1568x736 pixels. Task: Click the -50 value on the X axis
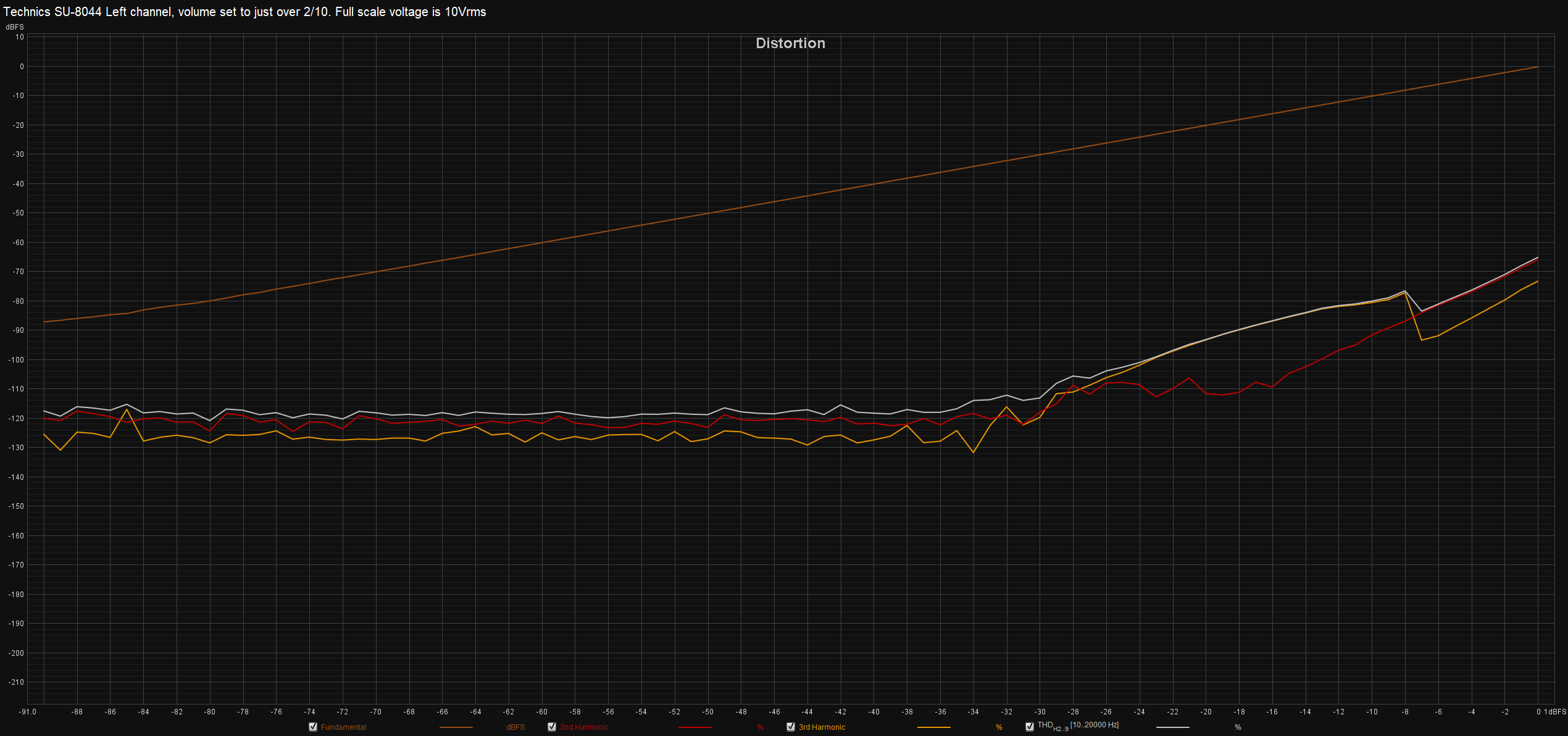tap(707, 712)
